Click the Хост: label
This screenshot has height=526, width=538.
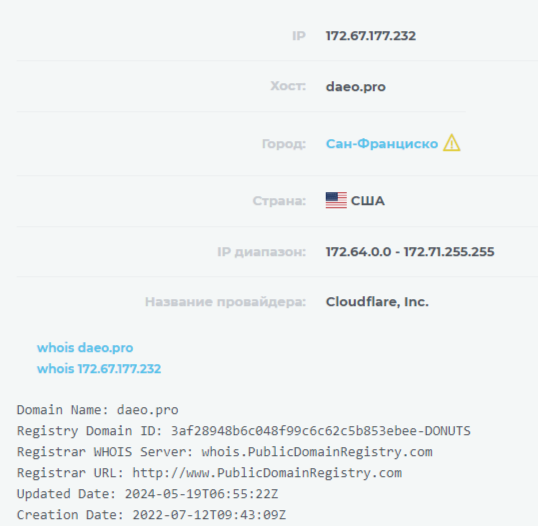point(288,86)
